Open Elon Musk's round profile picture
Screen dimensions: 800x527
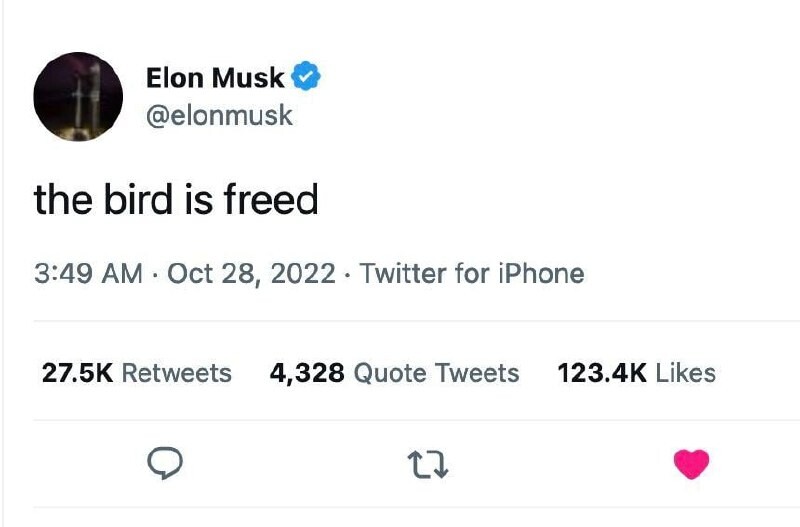tap(78, 96)
